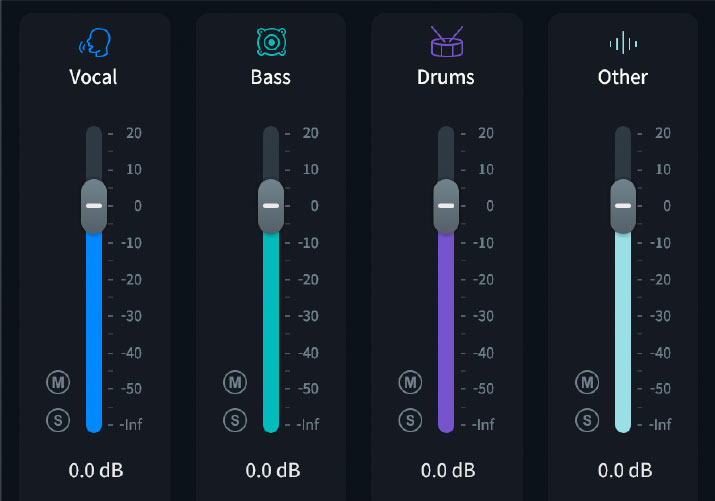715x501 pixels.
Task: Click the Vocal 0.0 dB value
Action: click(96, 469)
